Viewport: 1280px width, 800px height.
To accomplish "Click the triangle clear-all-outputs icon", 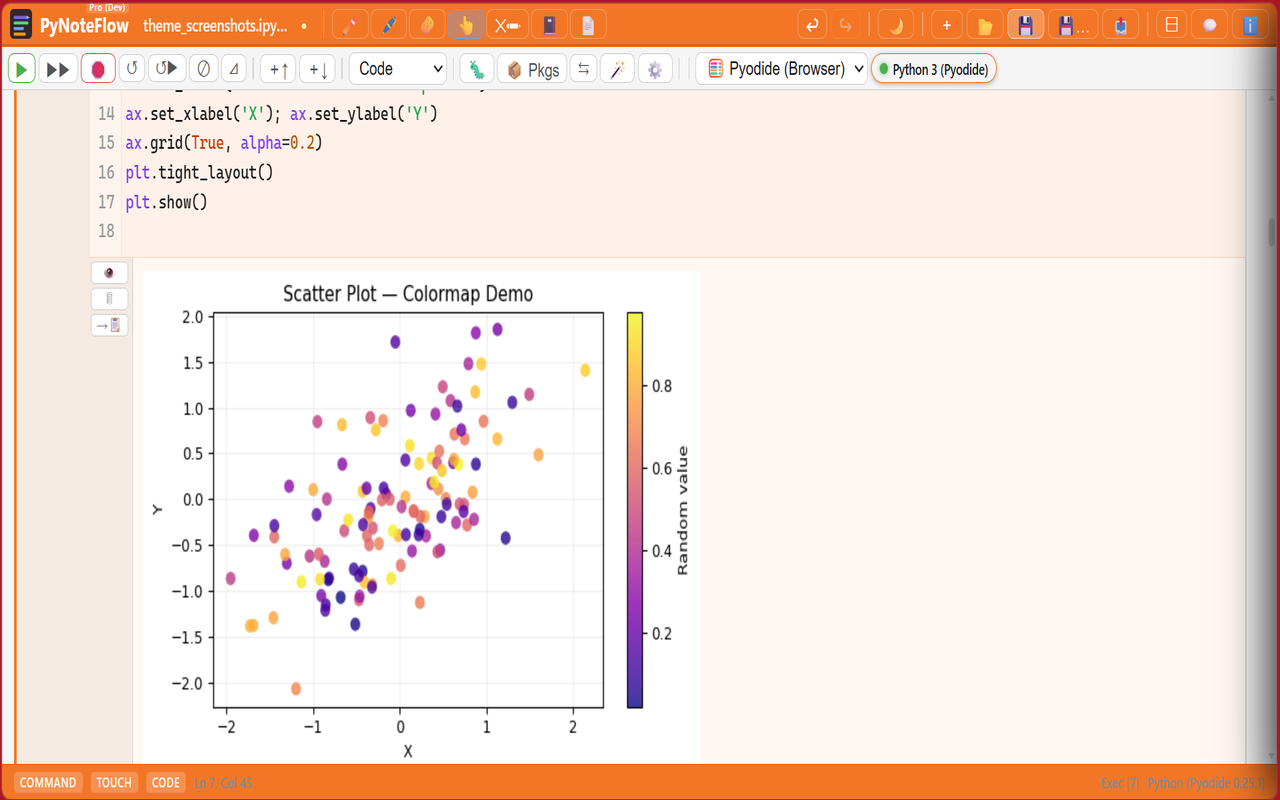I will (x=233, y=69).
